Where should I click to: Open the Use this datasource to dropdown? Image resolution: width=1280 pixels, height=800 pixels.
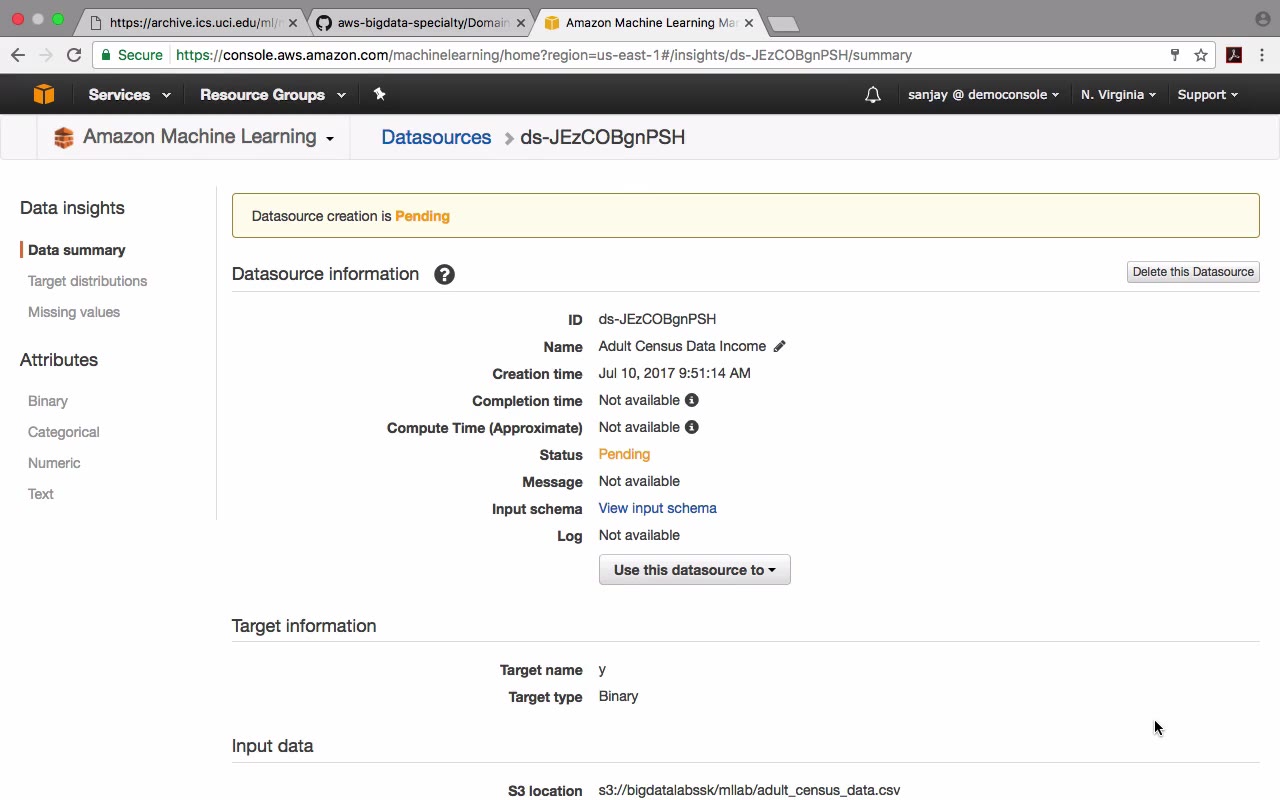click(694, 570)
